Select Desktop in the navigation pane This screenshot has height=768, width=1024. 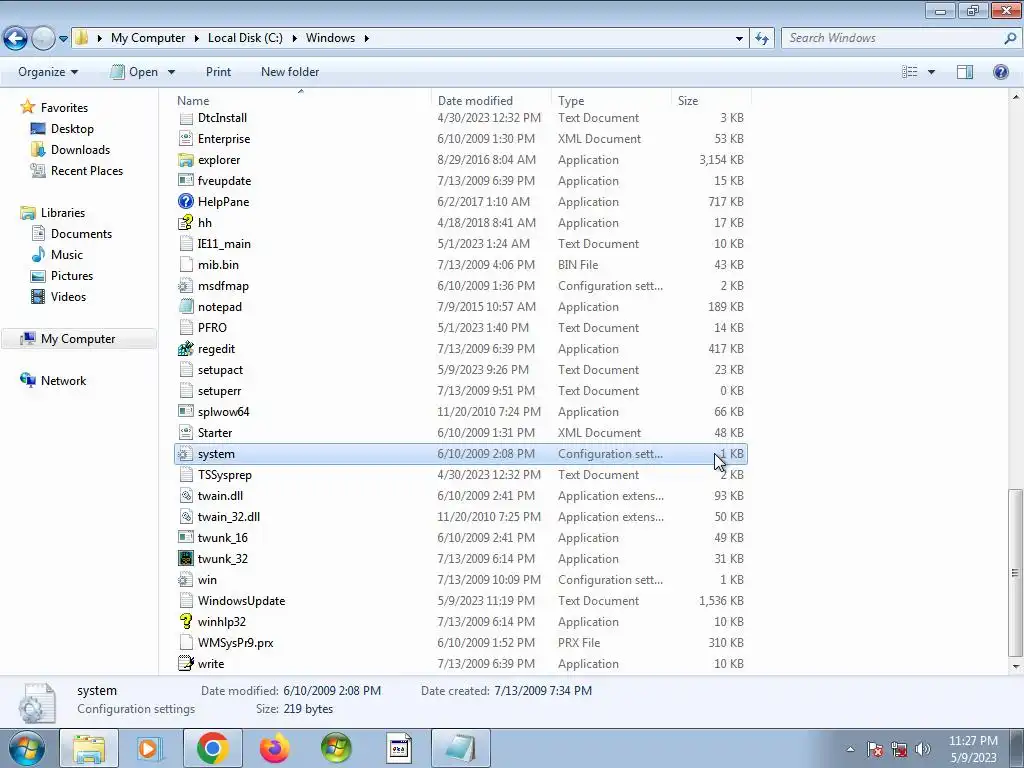[x=72, y=129]
